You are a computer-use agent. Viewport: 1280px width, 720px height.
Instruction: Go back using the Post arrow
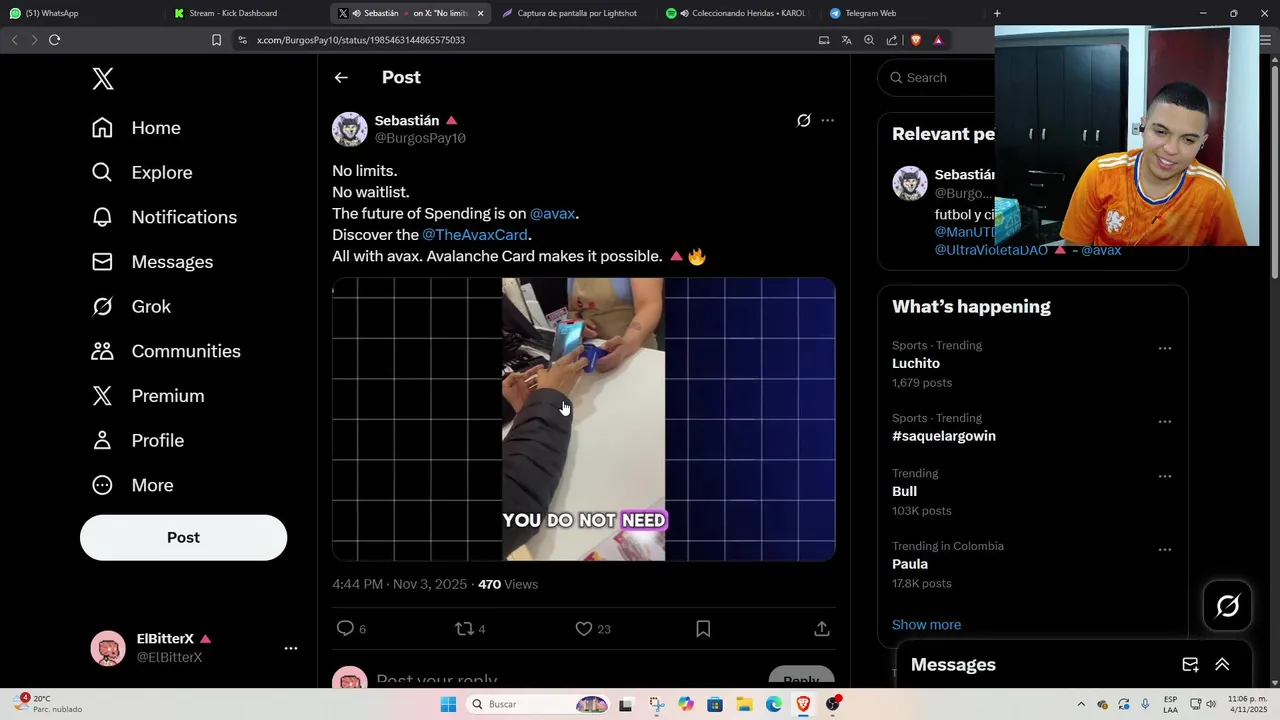pos(341,78)
